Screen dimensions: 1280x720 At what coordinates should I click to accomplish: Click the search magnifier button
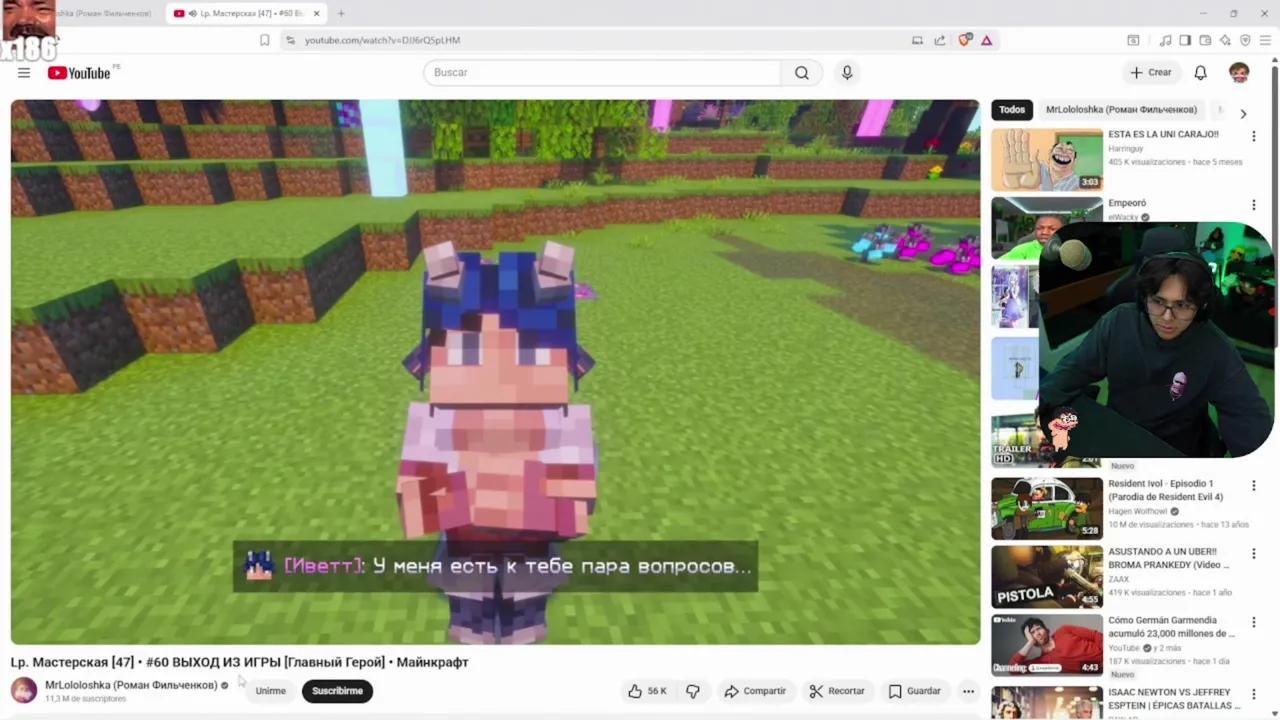point(802,73)
